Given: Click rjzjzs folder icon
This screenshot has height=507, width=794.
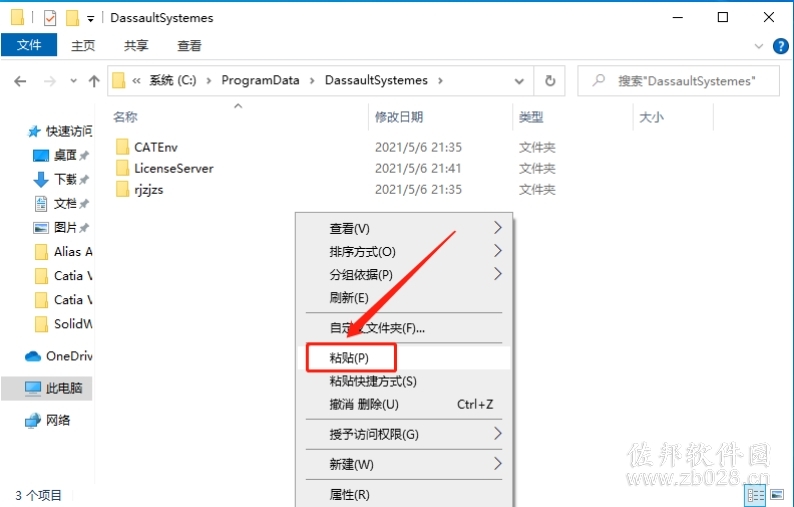Looking at the screenshot, I should point(122,189).
